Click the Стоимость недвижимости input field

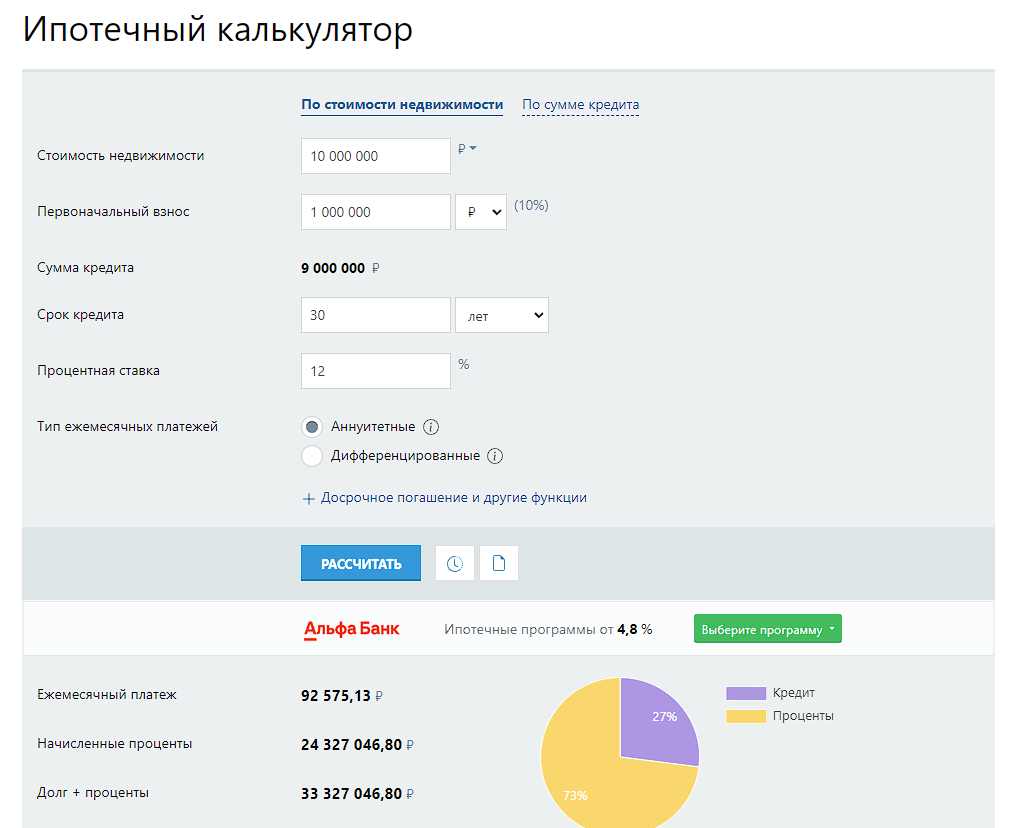(x=376, y=156)
